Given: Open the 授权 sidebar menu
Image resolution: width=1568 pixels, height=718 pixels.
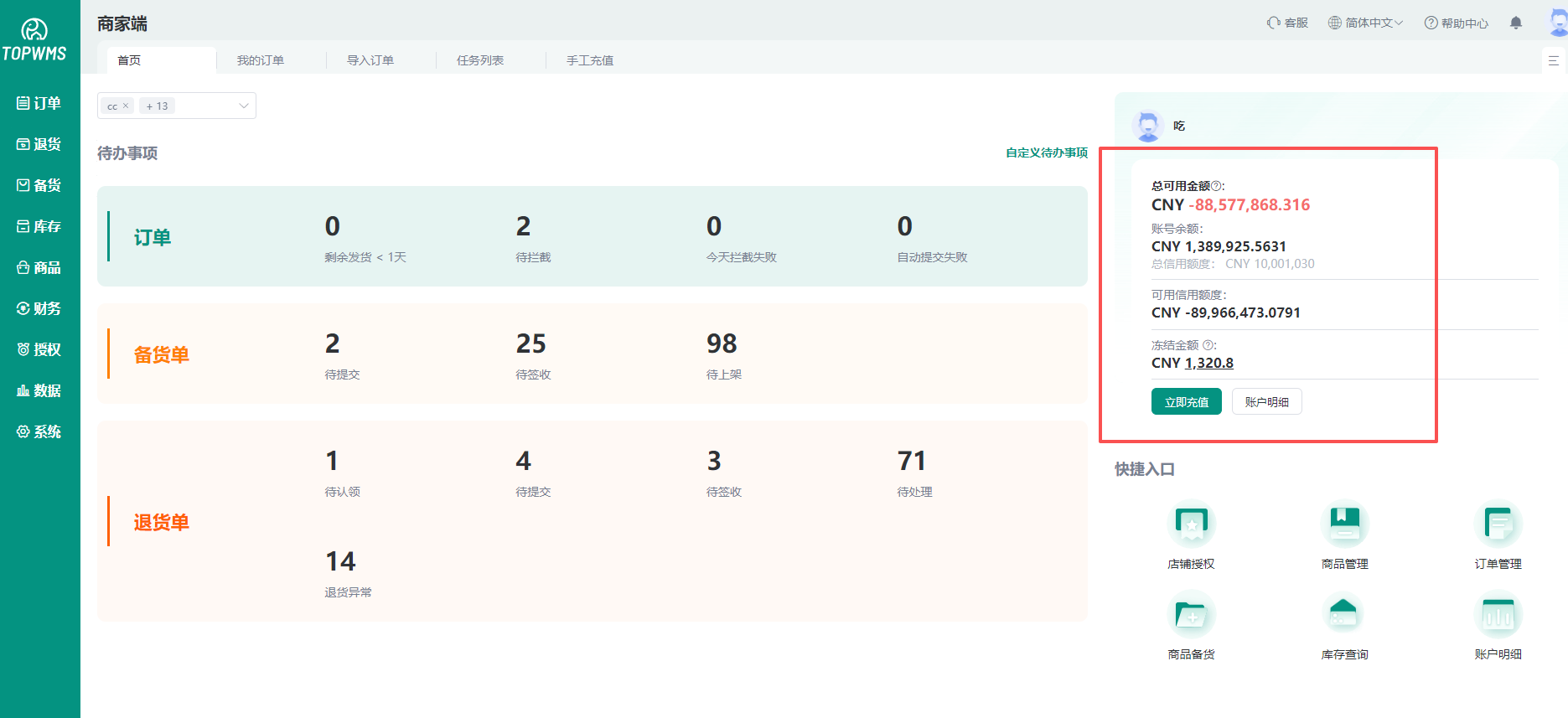Looking at the screenshot, I should click(x=39, y=349).
